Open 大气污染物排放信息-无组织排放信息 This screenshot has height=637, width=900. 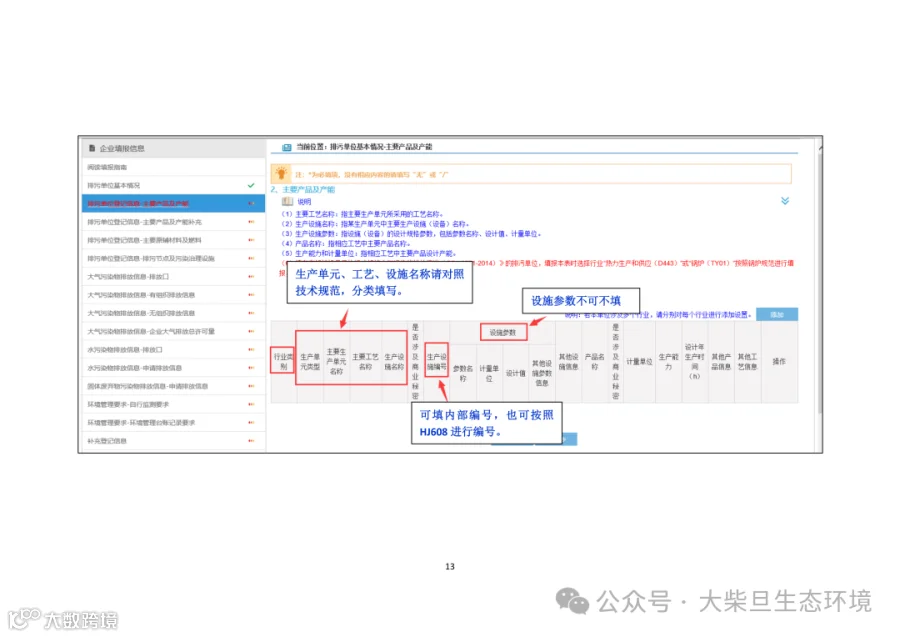[x=174, y=313]
